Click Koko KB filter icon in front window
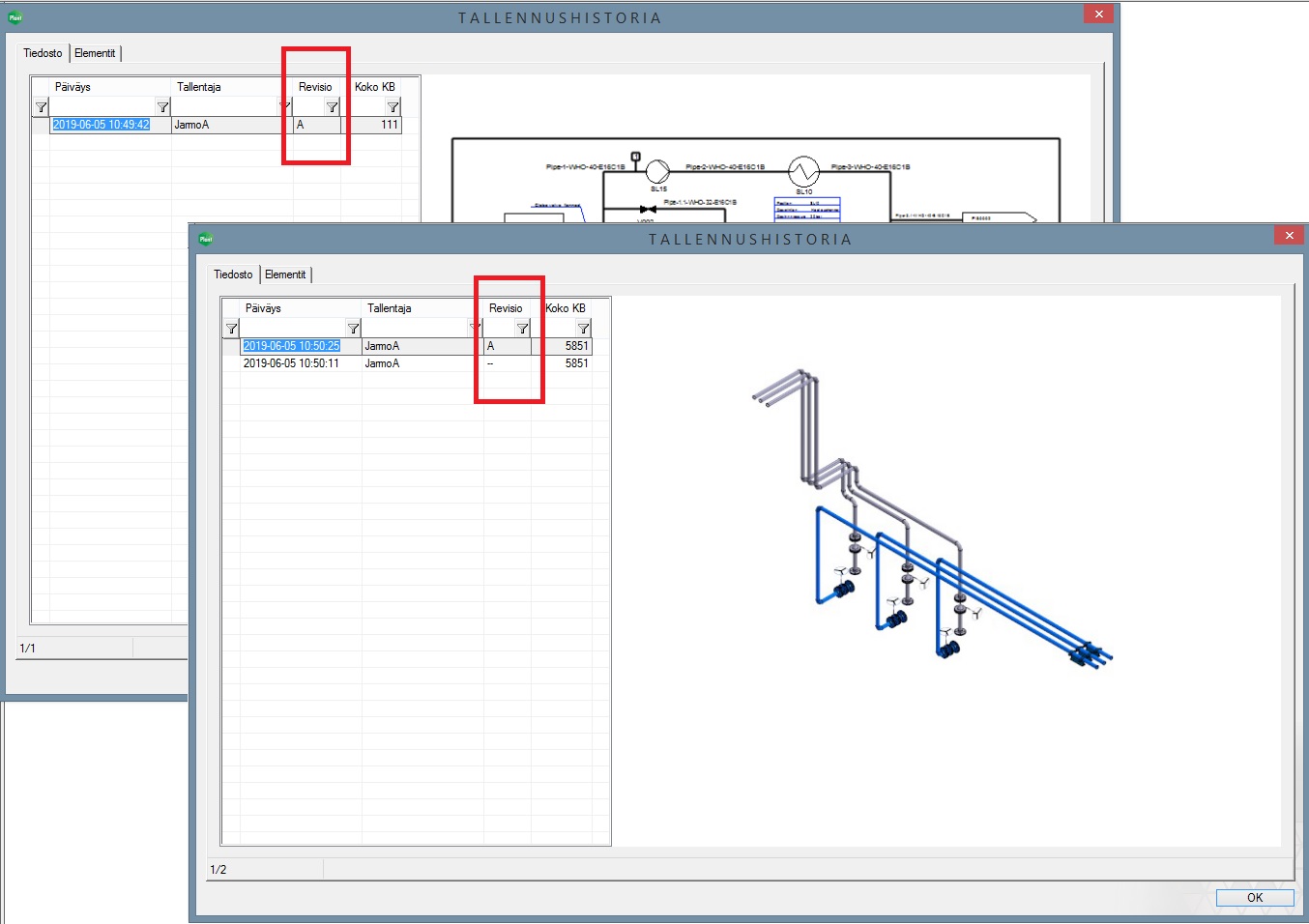Image resolution: width=1309 pixels, height=924 pixels. (x=583, y=329)
